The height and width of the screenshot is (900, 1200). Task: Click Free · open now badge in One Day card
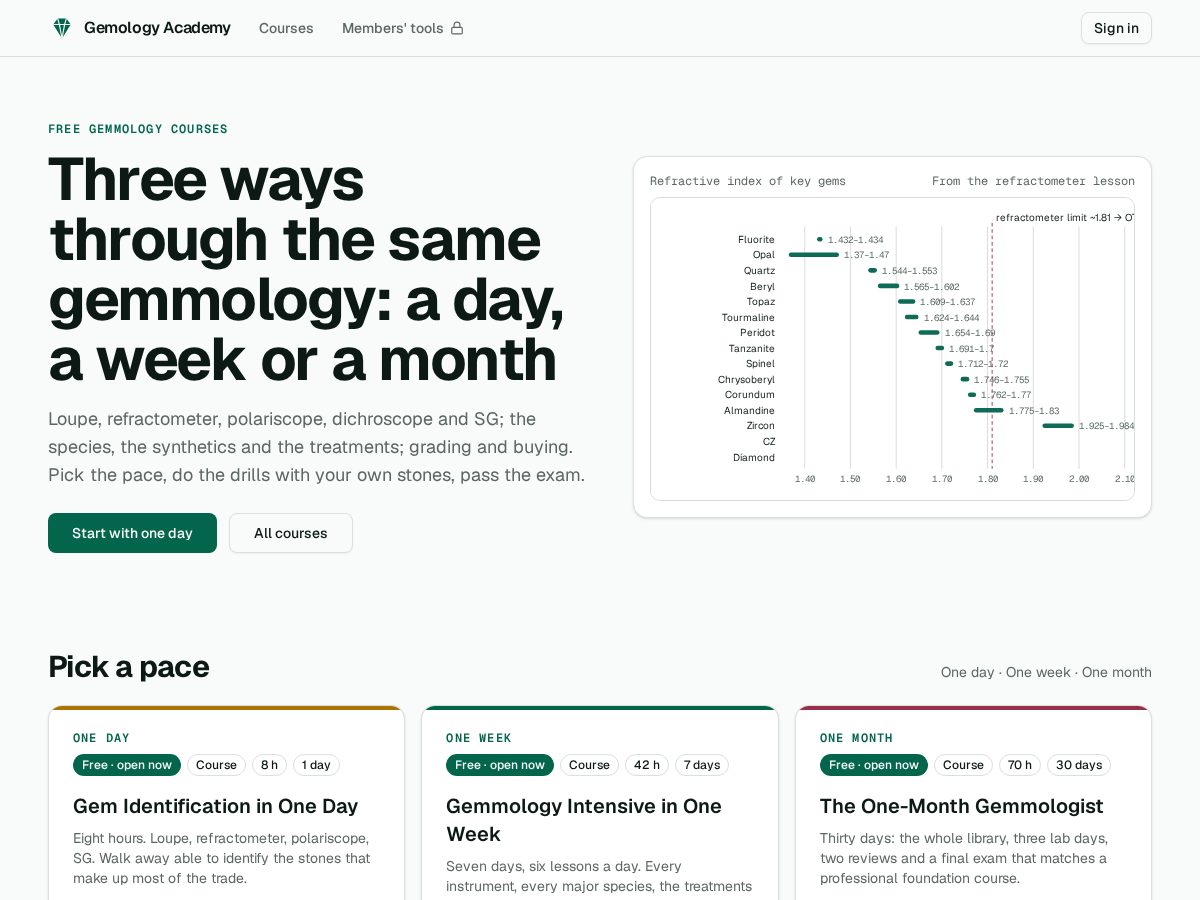[127, 765]
